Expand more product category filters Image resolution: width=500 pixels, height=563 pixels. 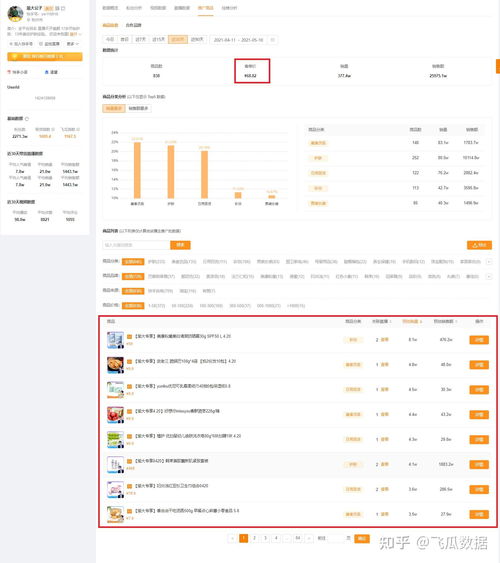(489, 262)
